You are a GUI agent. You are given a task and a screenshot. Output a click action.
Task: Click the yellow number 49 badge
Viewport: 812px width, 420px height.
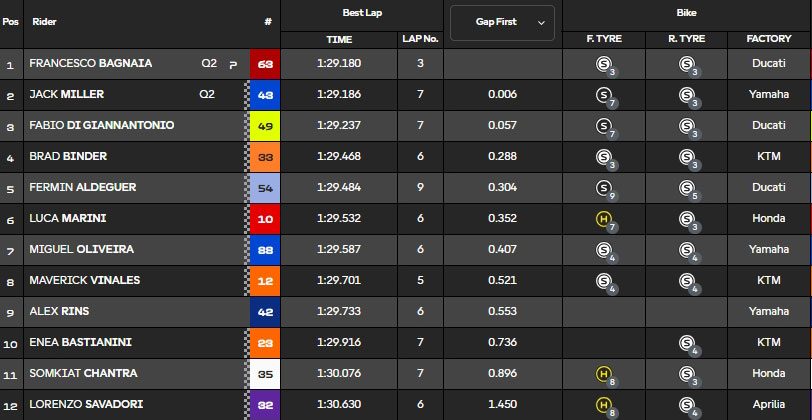coord(265,126)
